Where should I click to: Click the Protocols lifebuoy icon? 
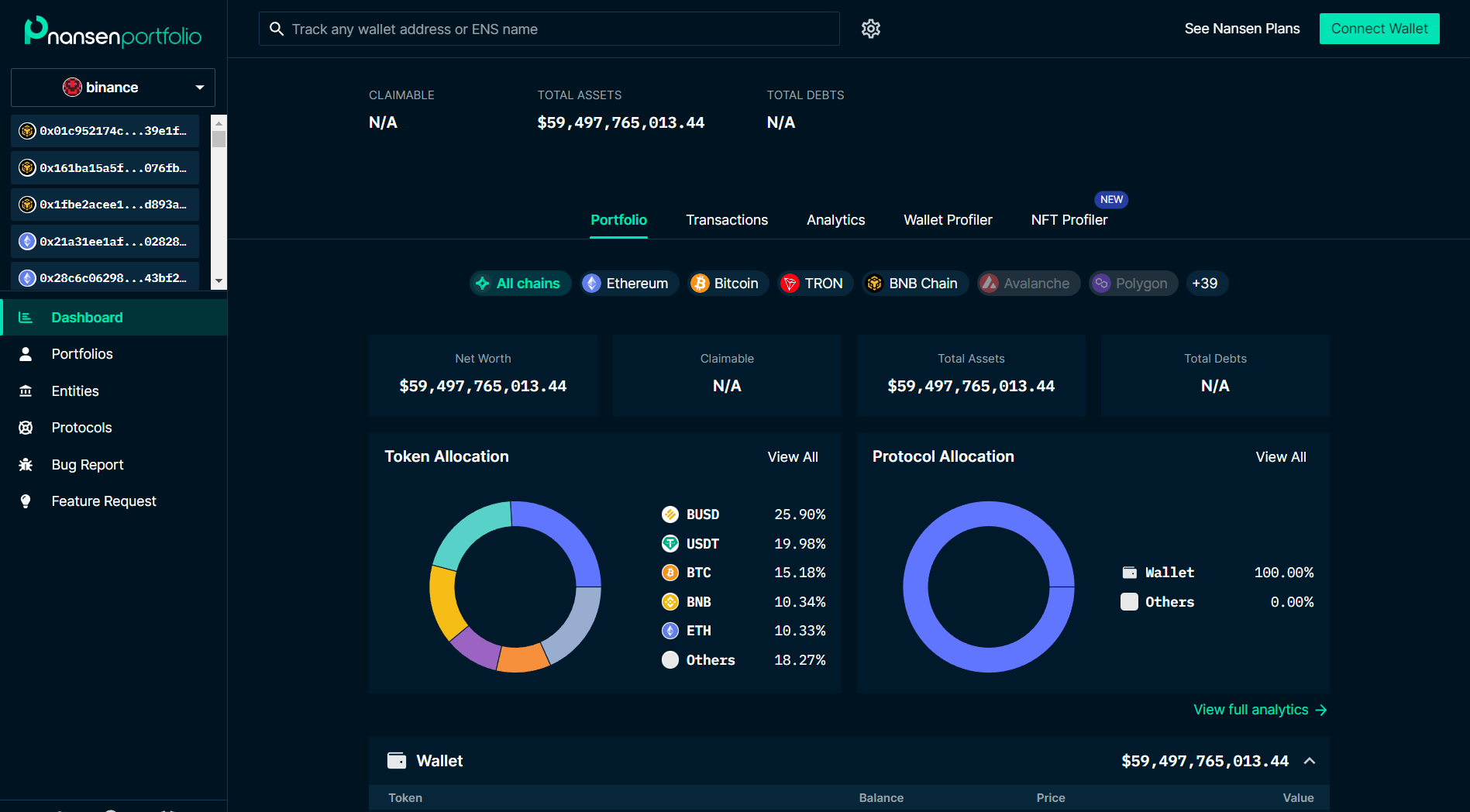pyautogui.click(x=26, y=428)
